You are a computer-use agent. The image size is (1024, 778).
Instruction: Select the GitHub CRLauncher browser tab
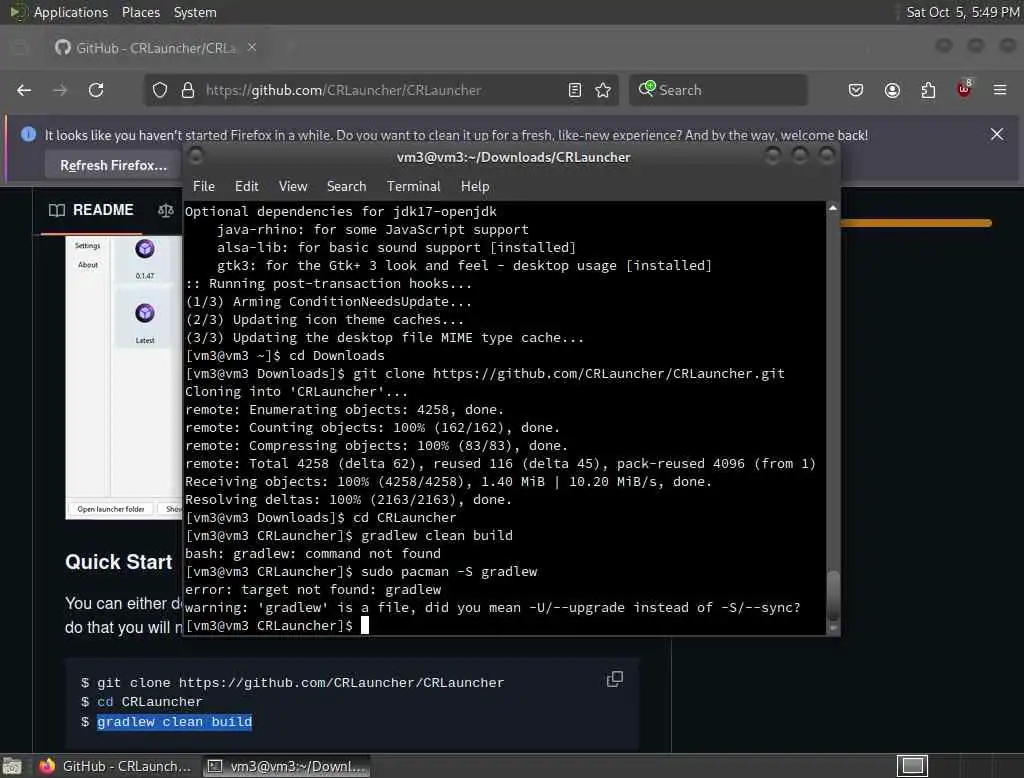pyautogui.click(x=155, y=48)
